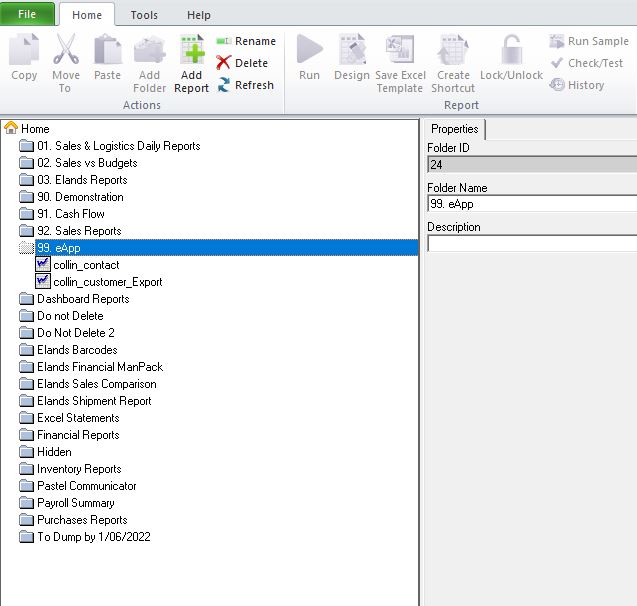Switch to the Tools tab
Screen dimensions: 637x606
[x=144, y=15]
